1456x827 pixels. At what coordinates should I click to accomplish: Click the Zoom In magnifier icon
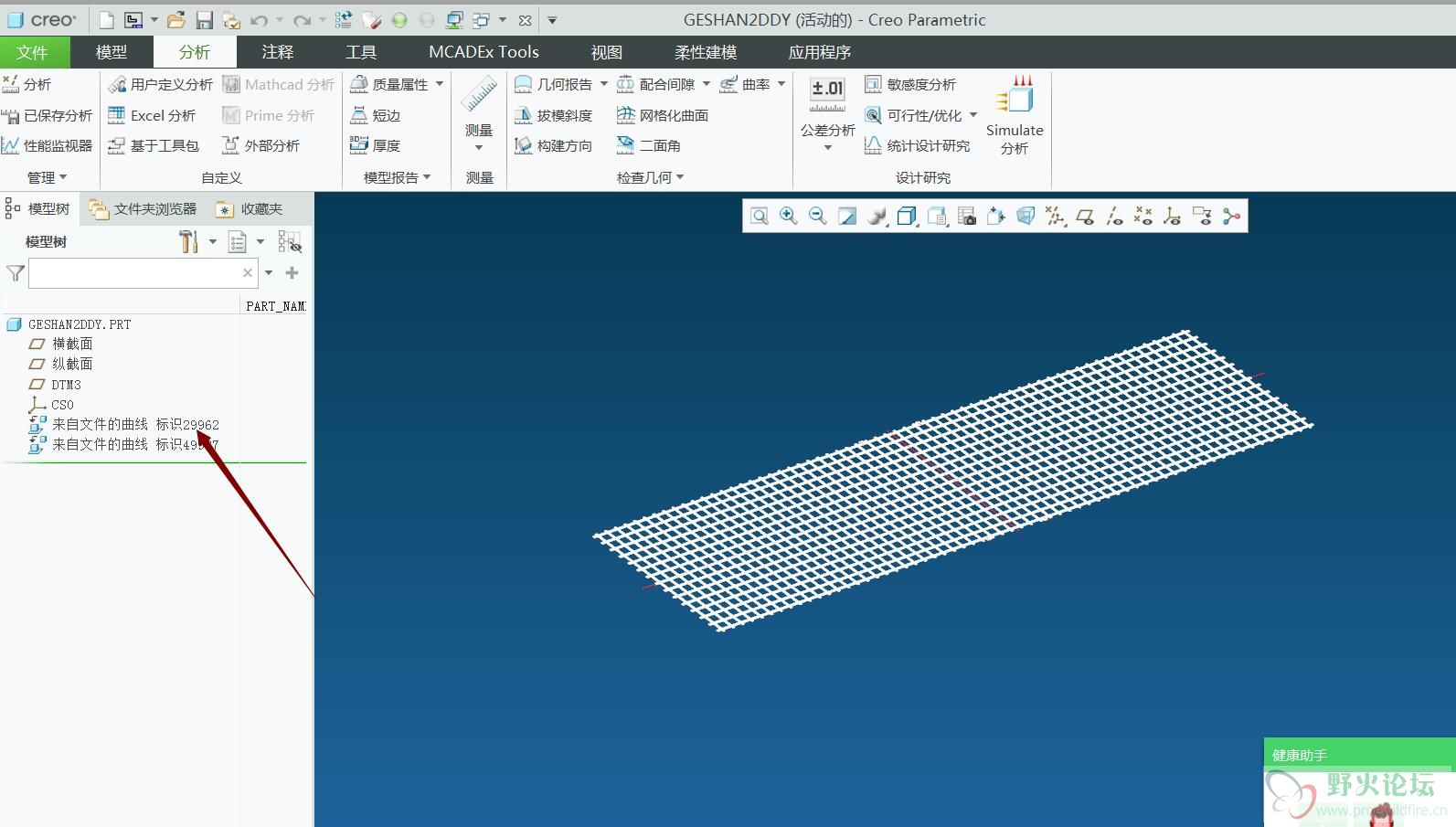(788, 216)
